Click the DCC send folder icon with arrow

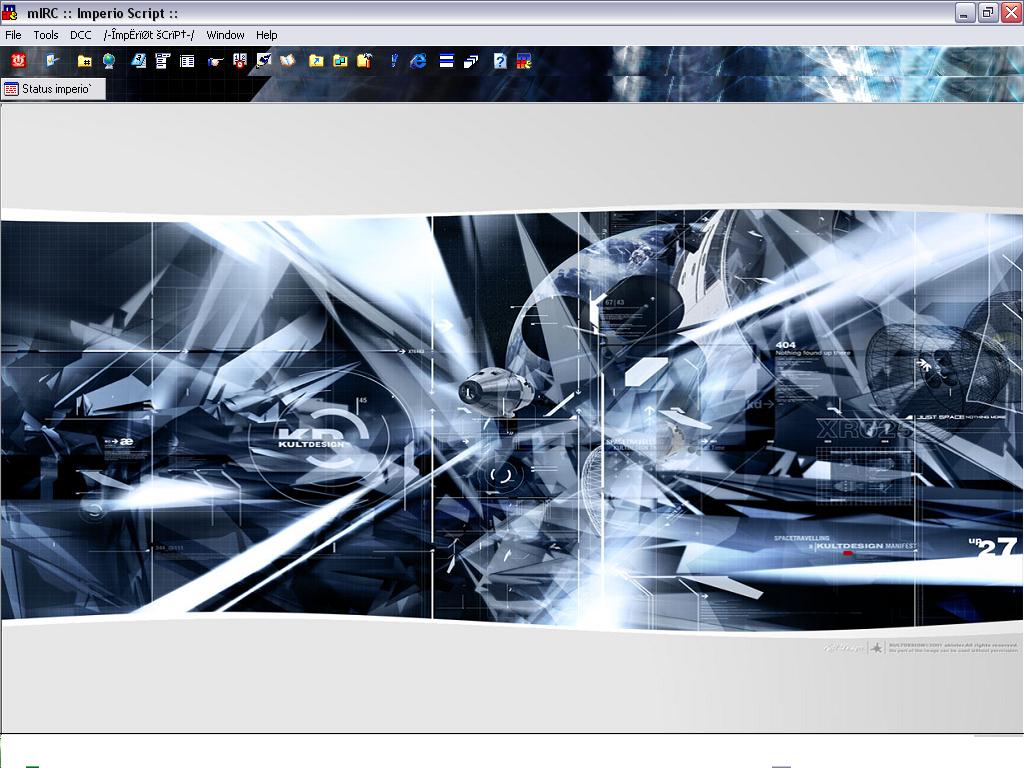click(316, 61)
